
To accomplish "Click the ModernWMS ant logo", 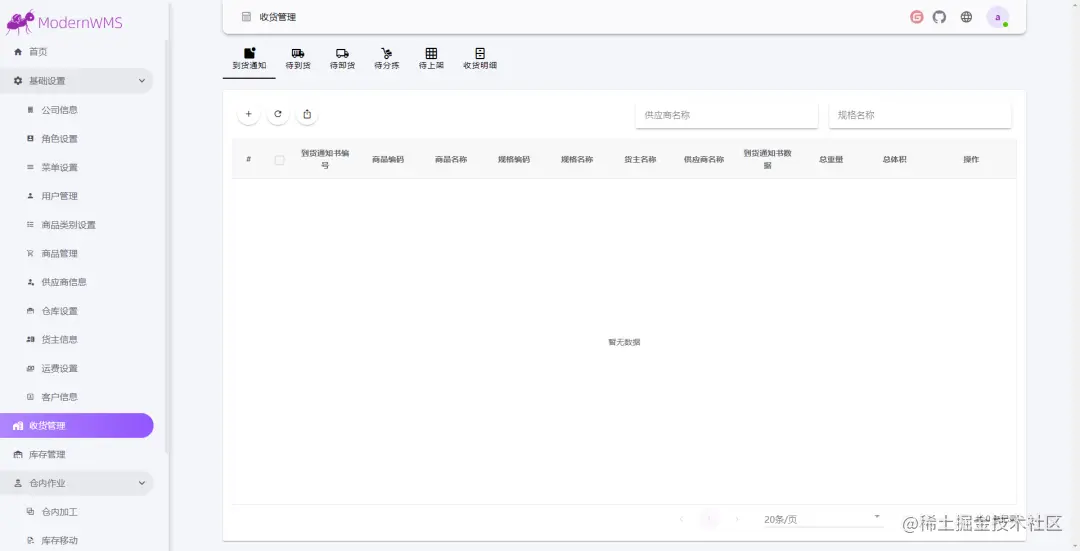I will click(x=20, y=22).
